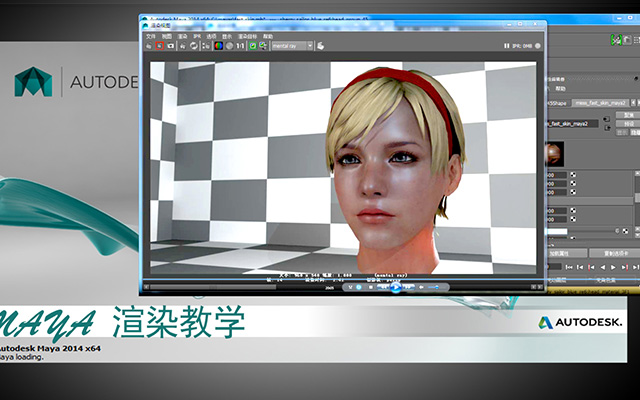Open the mental ray renderer dropdown
The image size is (640, 400).
pos(292,46)
